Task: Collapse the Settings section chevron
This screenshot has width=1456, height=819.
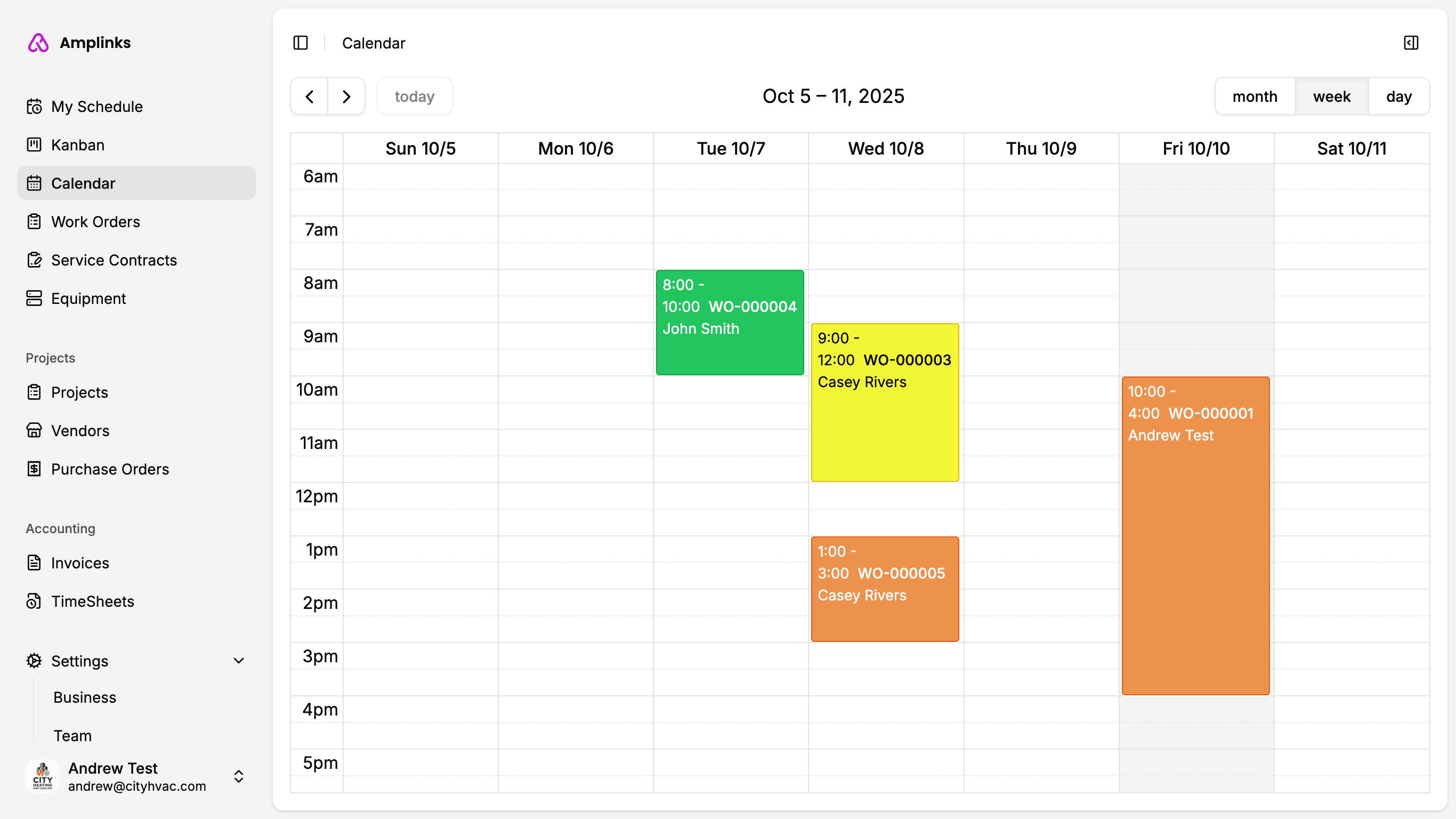Action: tap(239, 661)
